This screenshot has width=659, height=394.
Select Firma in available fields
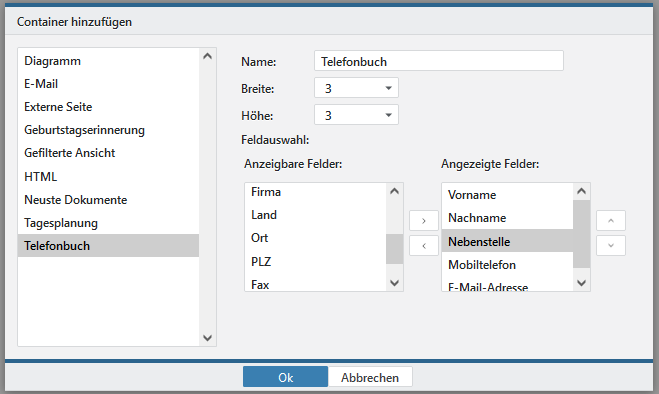315,192
